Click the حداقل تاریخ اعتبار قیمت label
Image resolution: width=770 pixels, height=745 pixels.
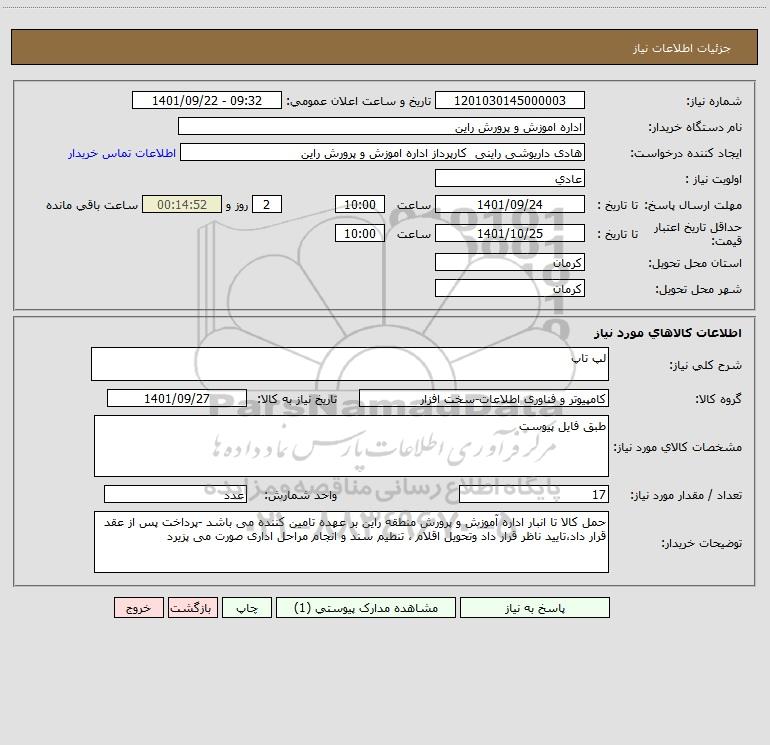(x=698, y=234)
